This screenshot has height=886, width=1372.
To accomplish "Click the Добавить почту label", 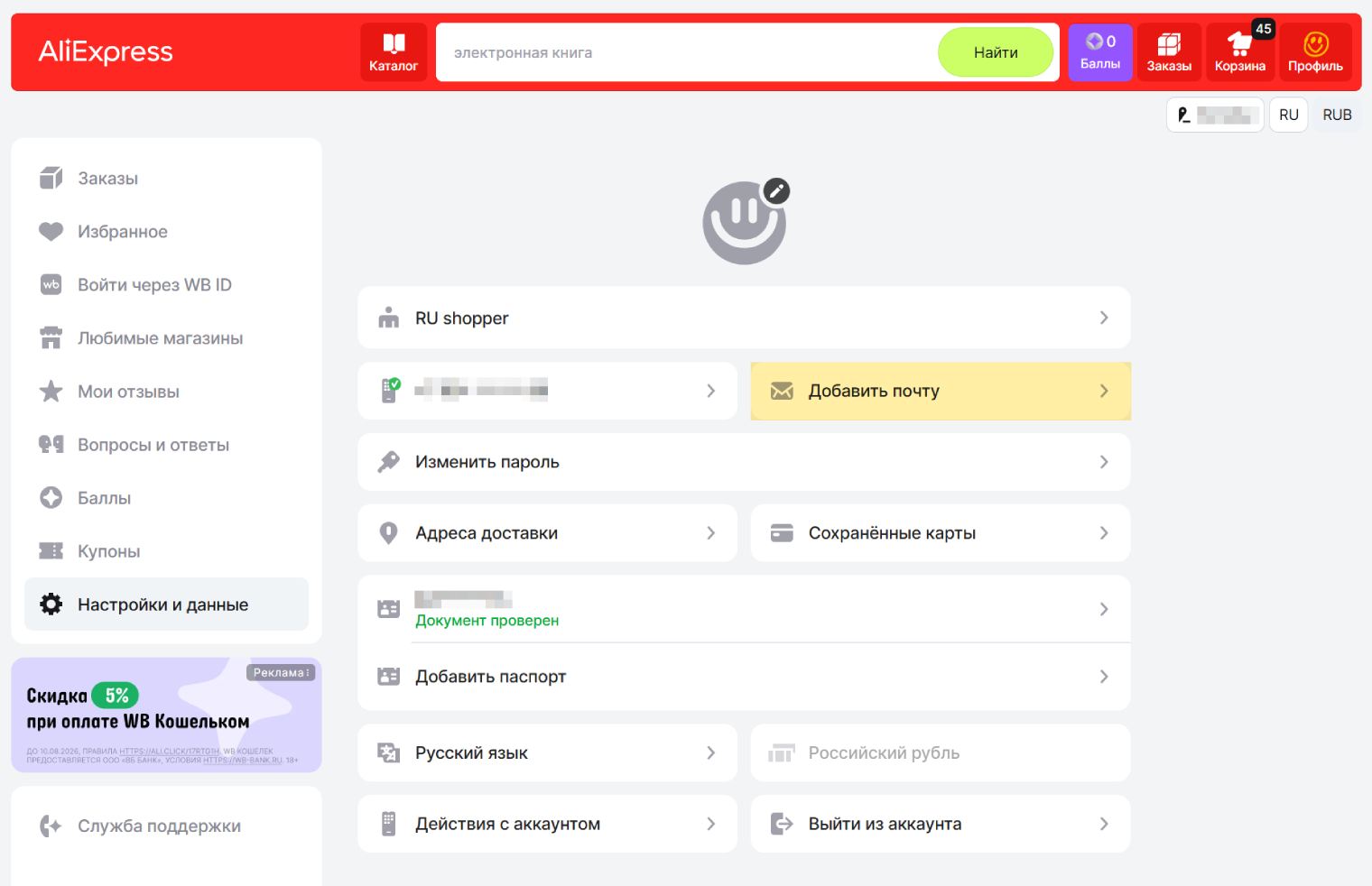I will [x=874, y=391].
